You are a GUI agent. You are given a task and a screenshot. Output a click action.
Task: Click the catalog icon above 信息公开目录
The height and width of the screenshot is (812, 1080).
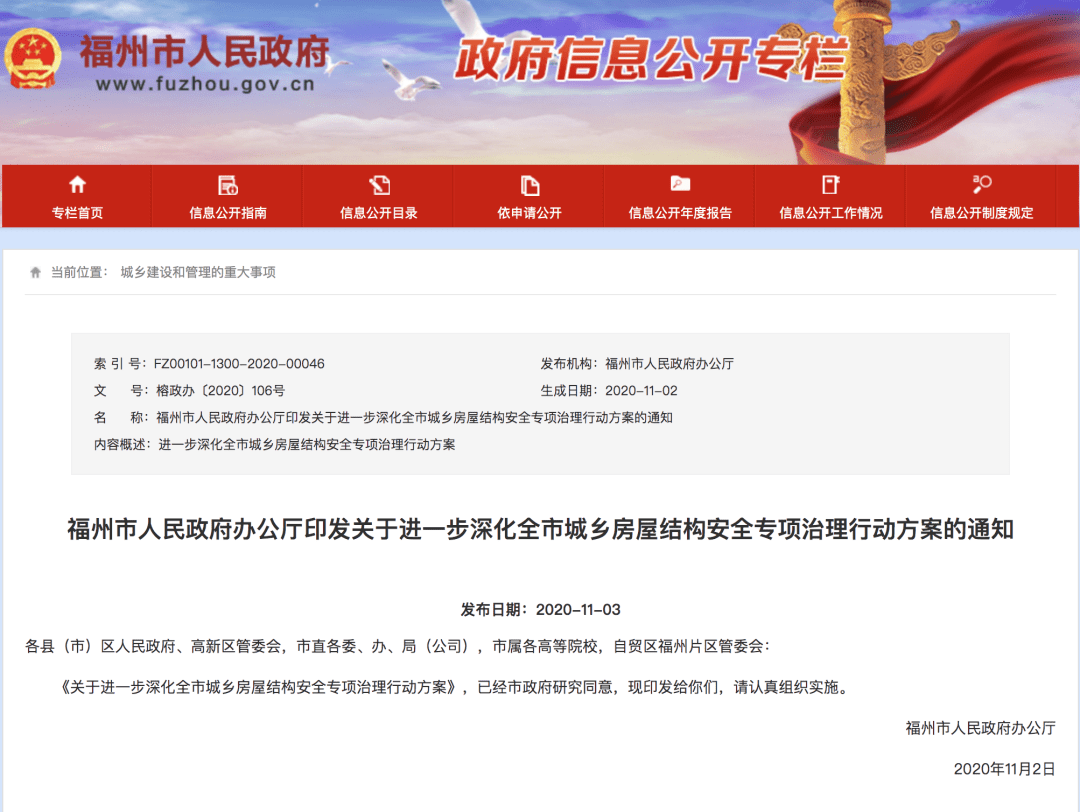coord(379,185)
